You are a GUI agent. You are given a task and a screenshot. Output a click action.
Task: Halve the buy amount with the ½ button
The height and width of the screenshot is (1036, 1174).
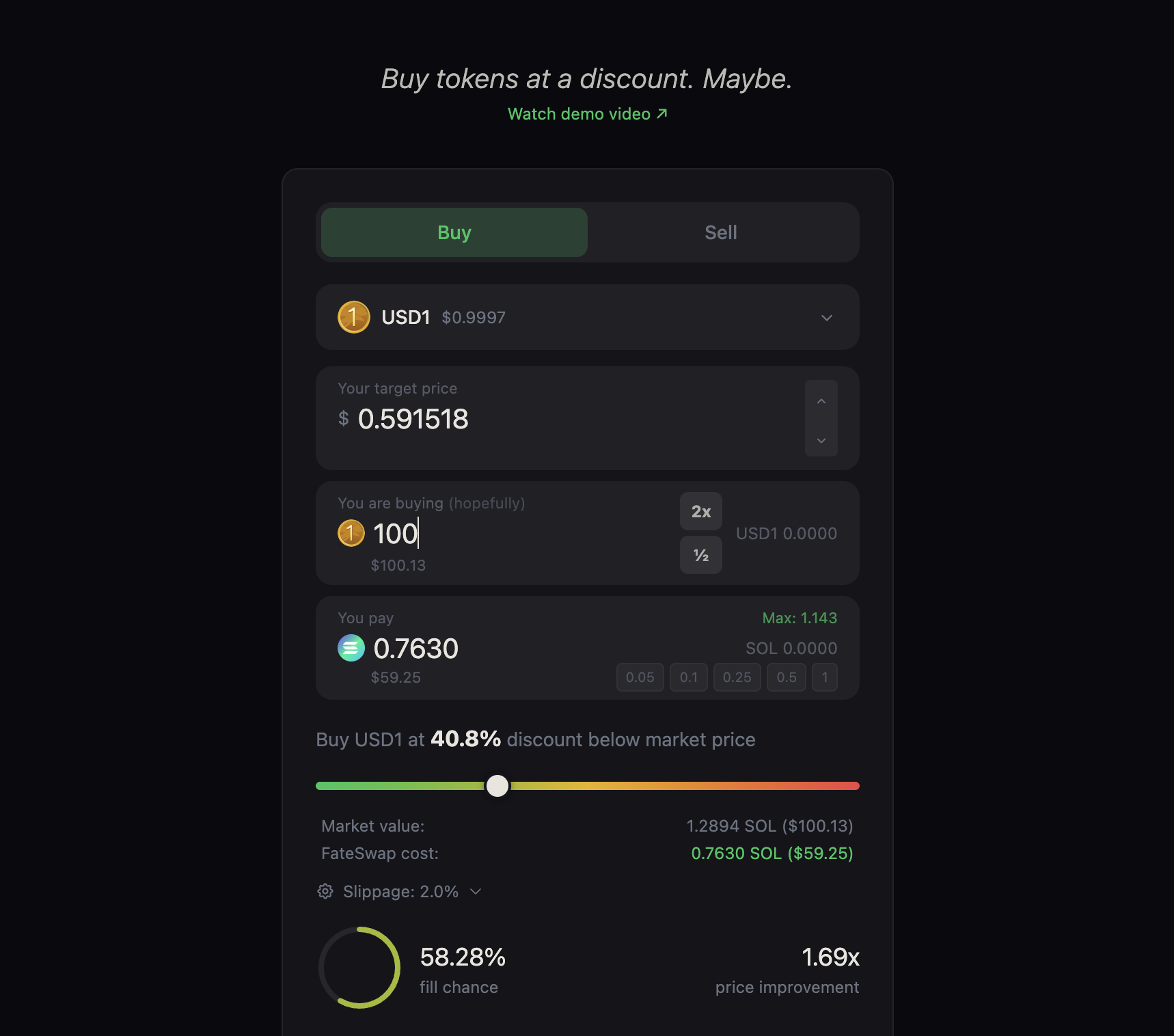click(700, 554)
